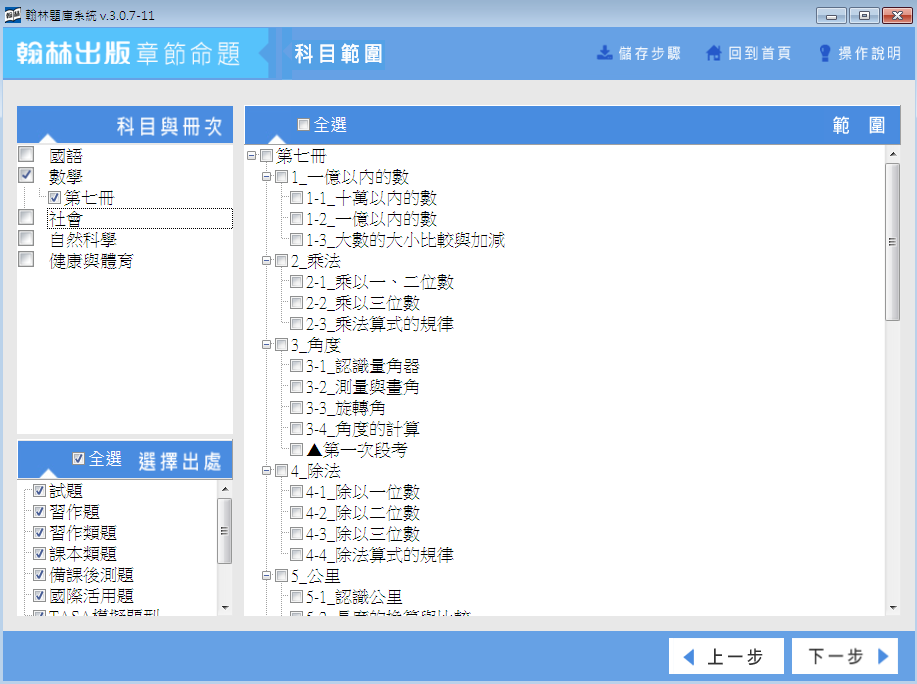Click the 操作說明 lightbulb icon
The width and height of the screenshot is (917, 684).
(x=825, y=53)
